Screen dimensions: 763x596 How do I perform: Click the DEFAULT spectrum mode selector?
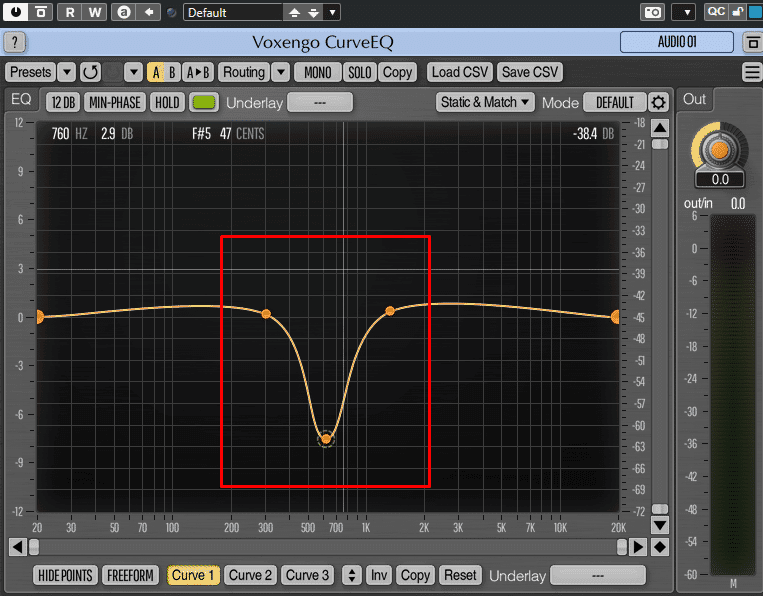tap(615, 103)
